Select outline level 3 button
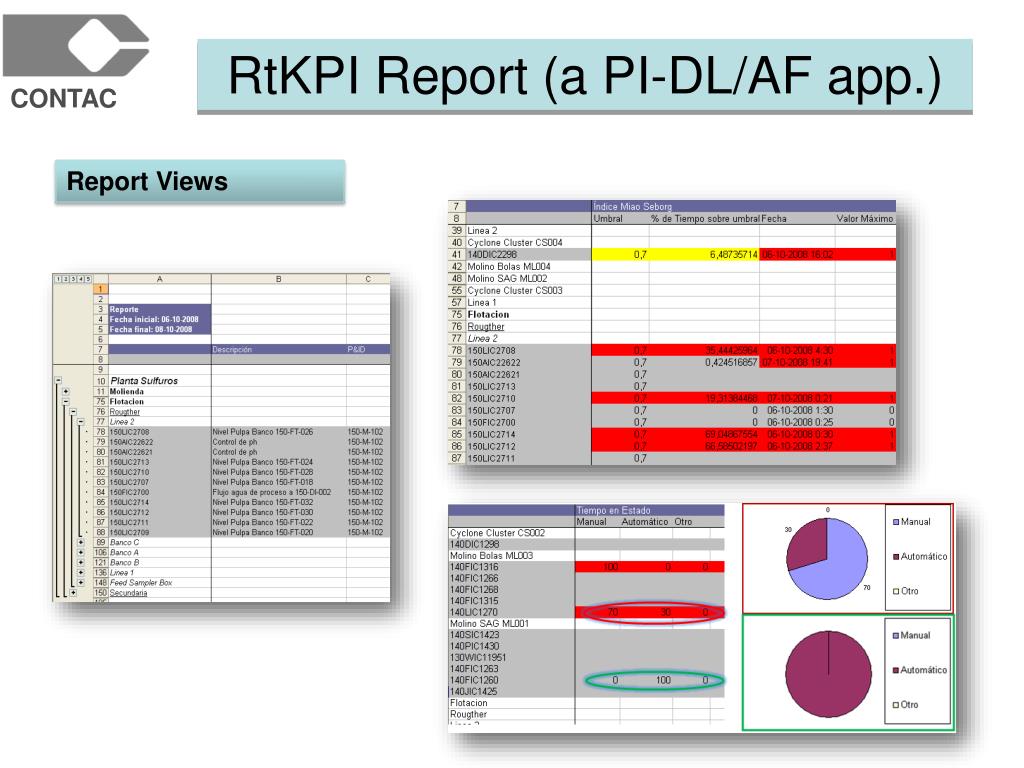 tap(73, 279)
